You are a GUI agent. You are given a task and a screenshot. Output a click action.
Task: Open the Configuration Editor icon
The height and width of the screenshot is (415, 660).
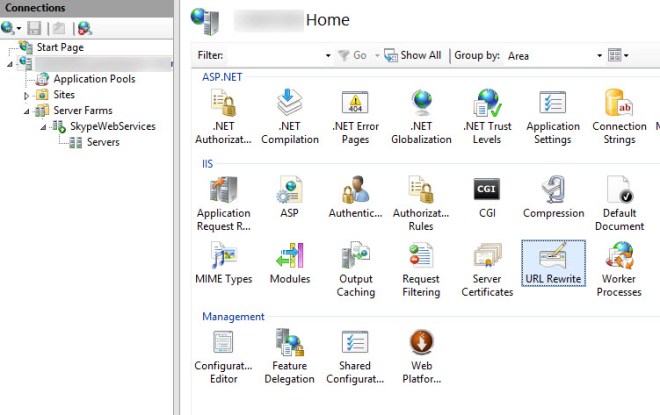[223, 357]
